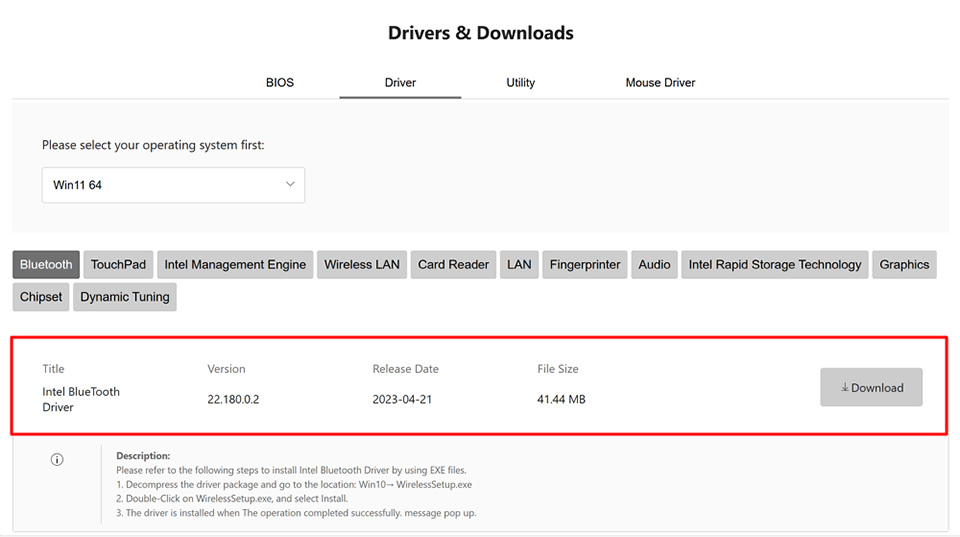Select the Chipset category
This screenshot has width=960, height=537.
click(x=41, y=297)
